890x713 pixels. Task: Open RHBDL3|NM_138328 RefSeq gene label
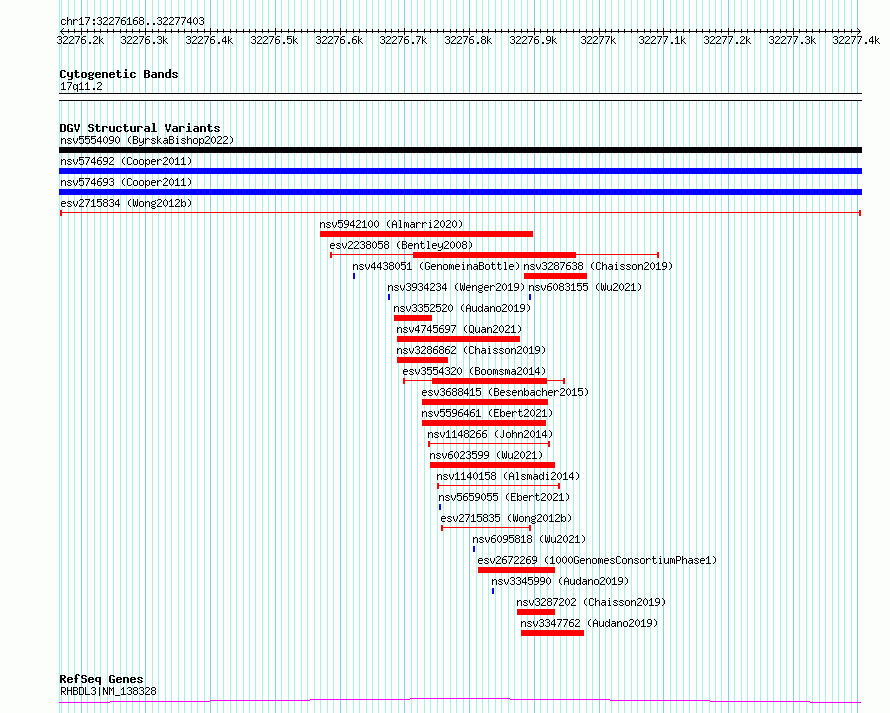click(x=108, y=691)
